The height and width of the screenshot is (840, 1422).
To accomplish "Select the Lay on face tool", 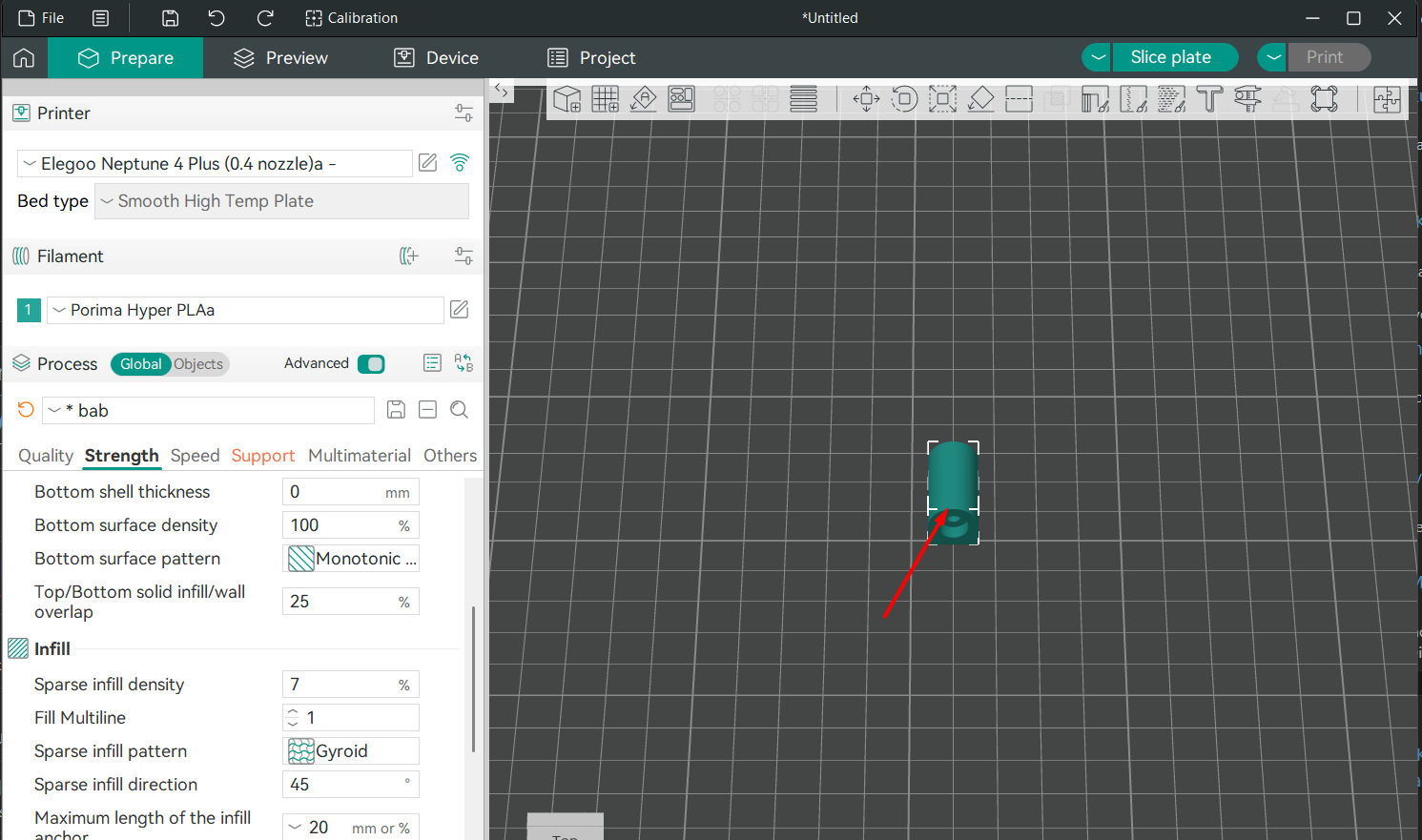I will [x=980, y=99].
